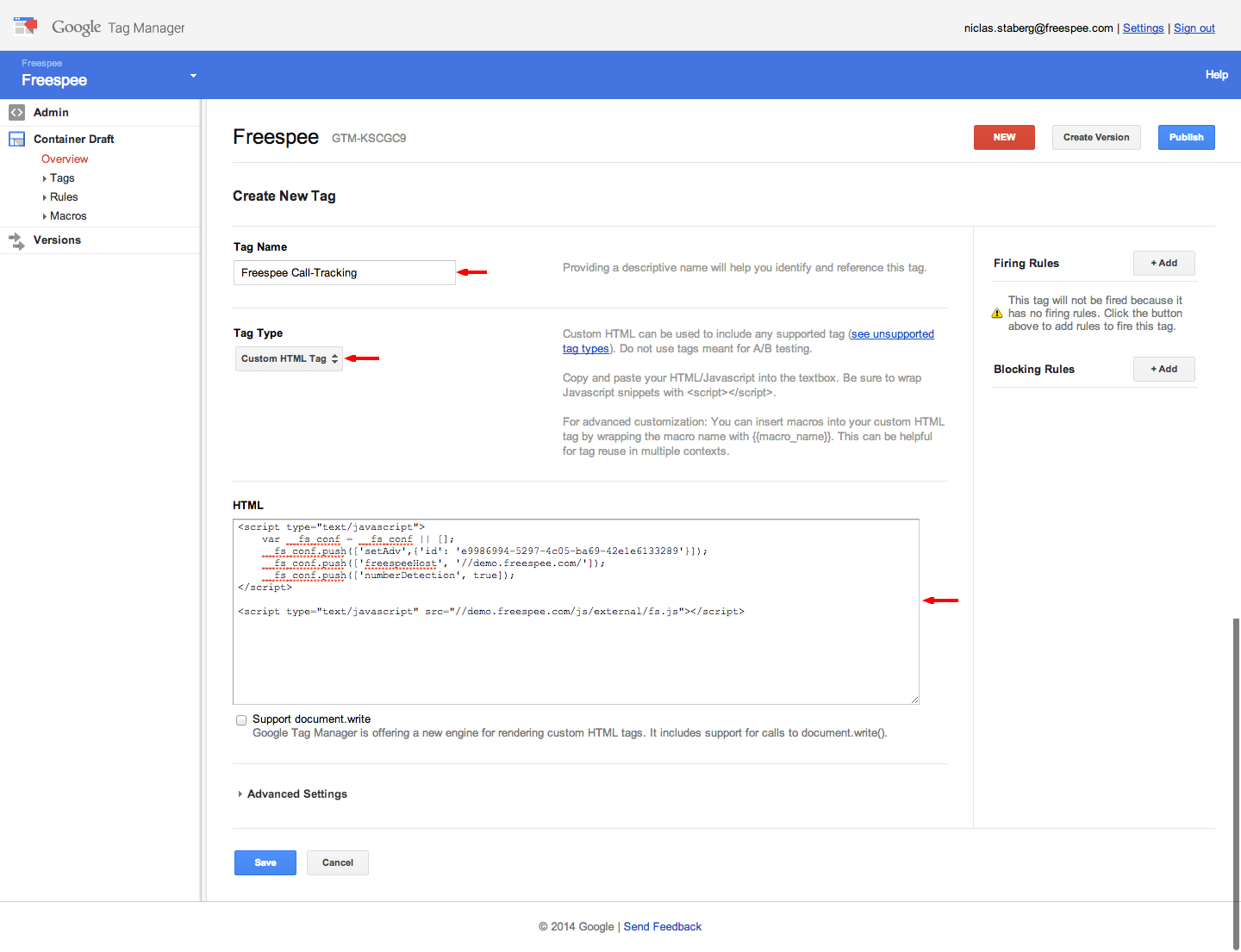
Task: Click inside the HTML code textarea
Action: [576, 612]
